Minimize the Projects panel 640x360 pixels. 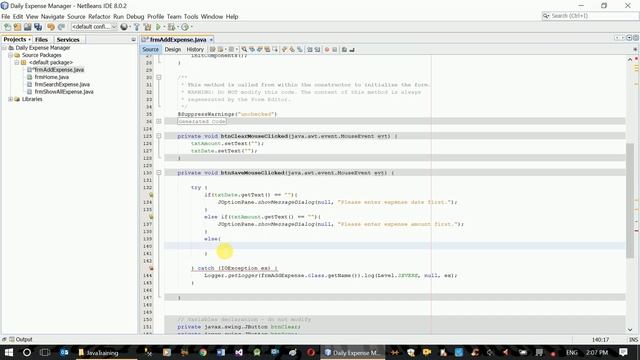click(x=133, y=40)
